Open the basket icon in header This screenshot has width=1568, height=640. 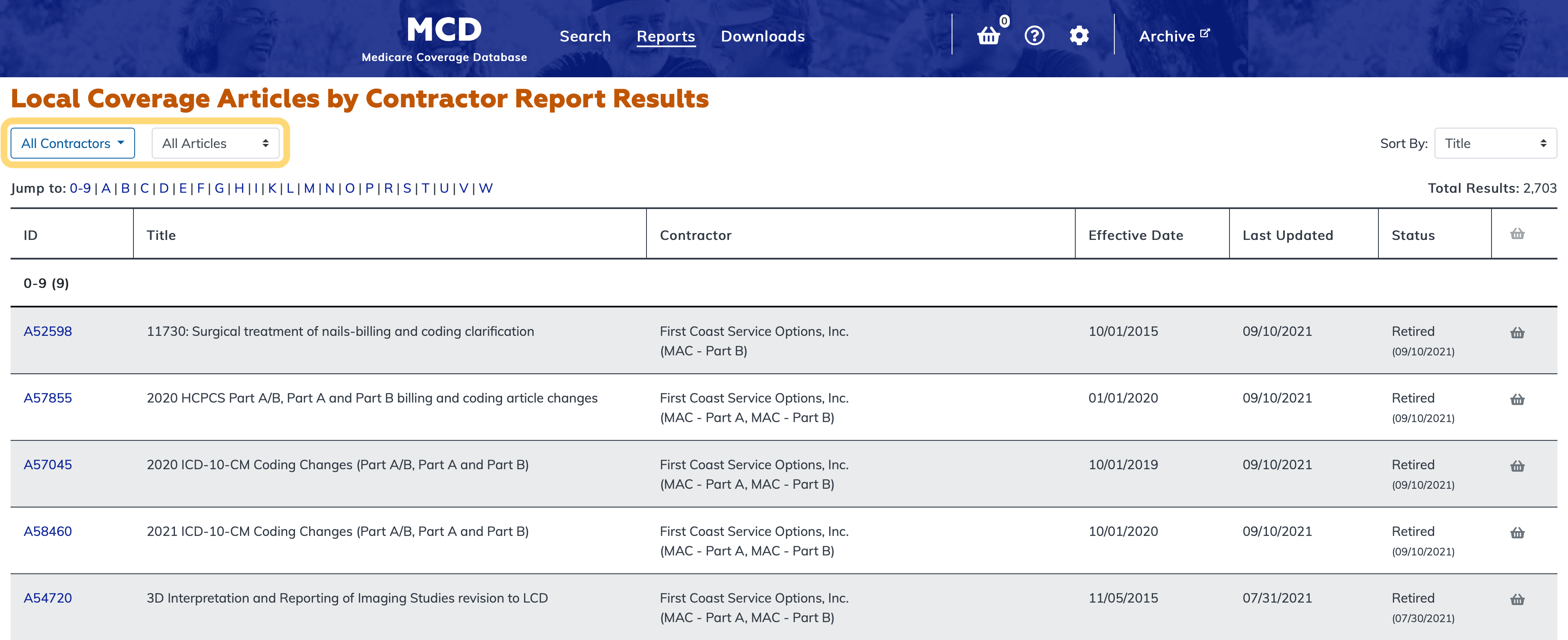988,36
